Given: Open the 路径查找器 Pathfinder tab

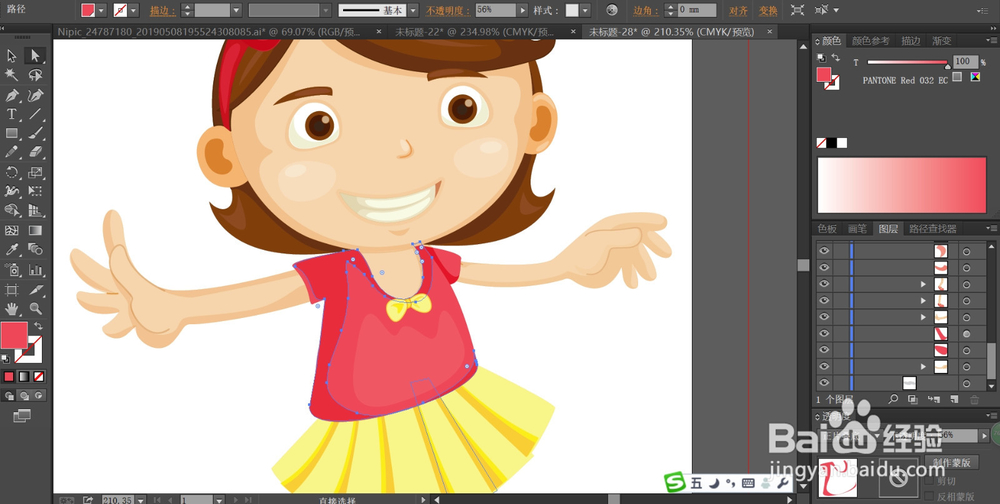Looking at the screenshot, I should click(932, 228).
